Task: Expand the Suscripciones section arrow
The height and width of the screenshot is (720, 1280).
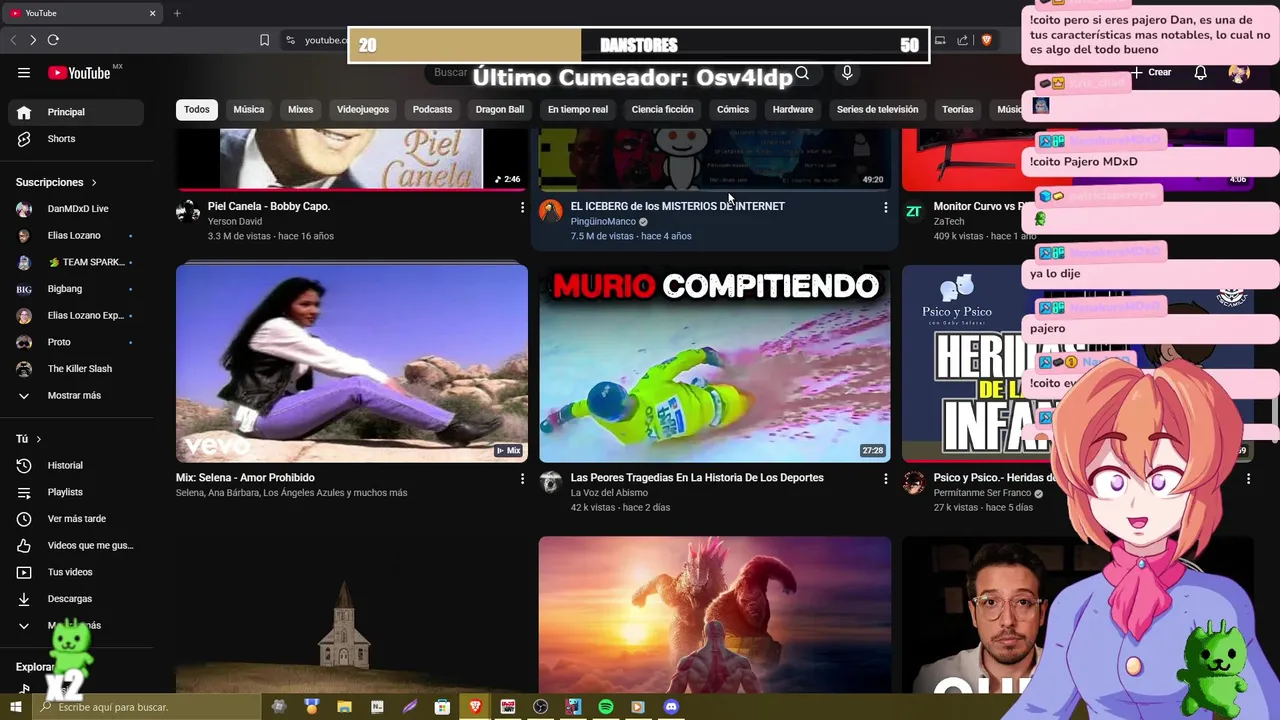Action: point(94,183)
